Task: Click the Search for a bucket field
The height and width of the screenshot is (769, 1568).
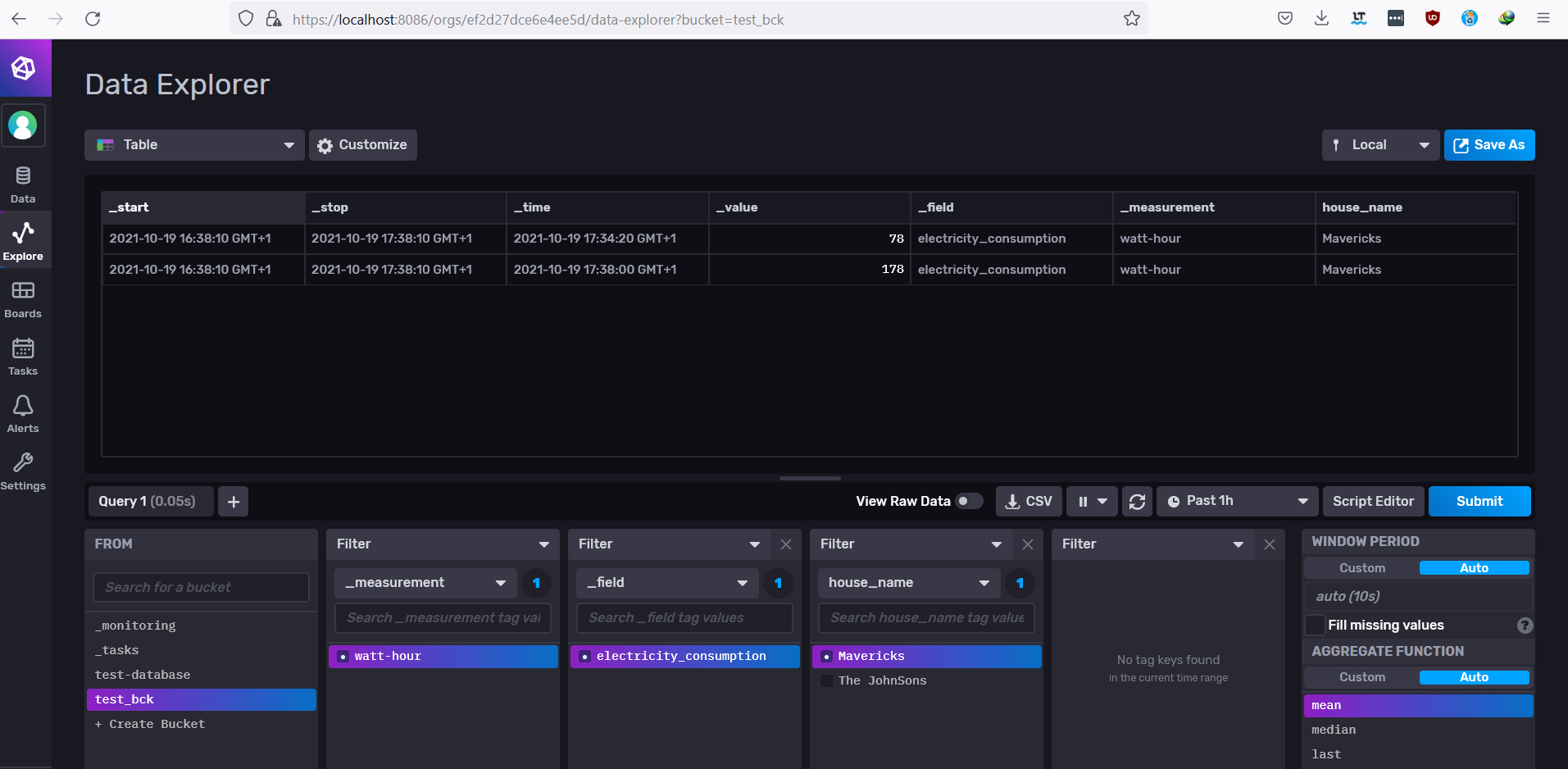Action: coord(201,587)
